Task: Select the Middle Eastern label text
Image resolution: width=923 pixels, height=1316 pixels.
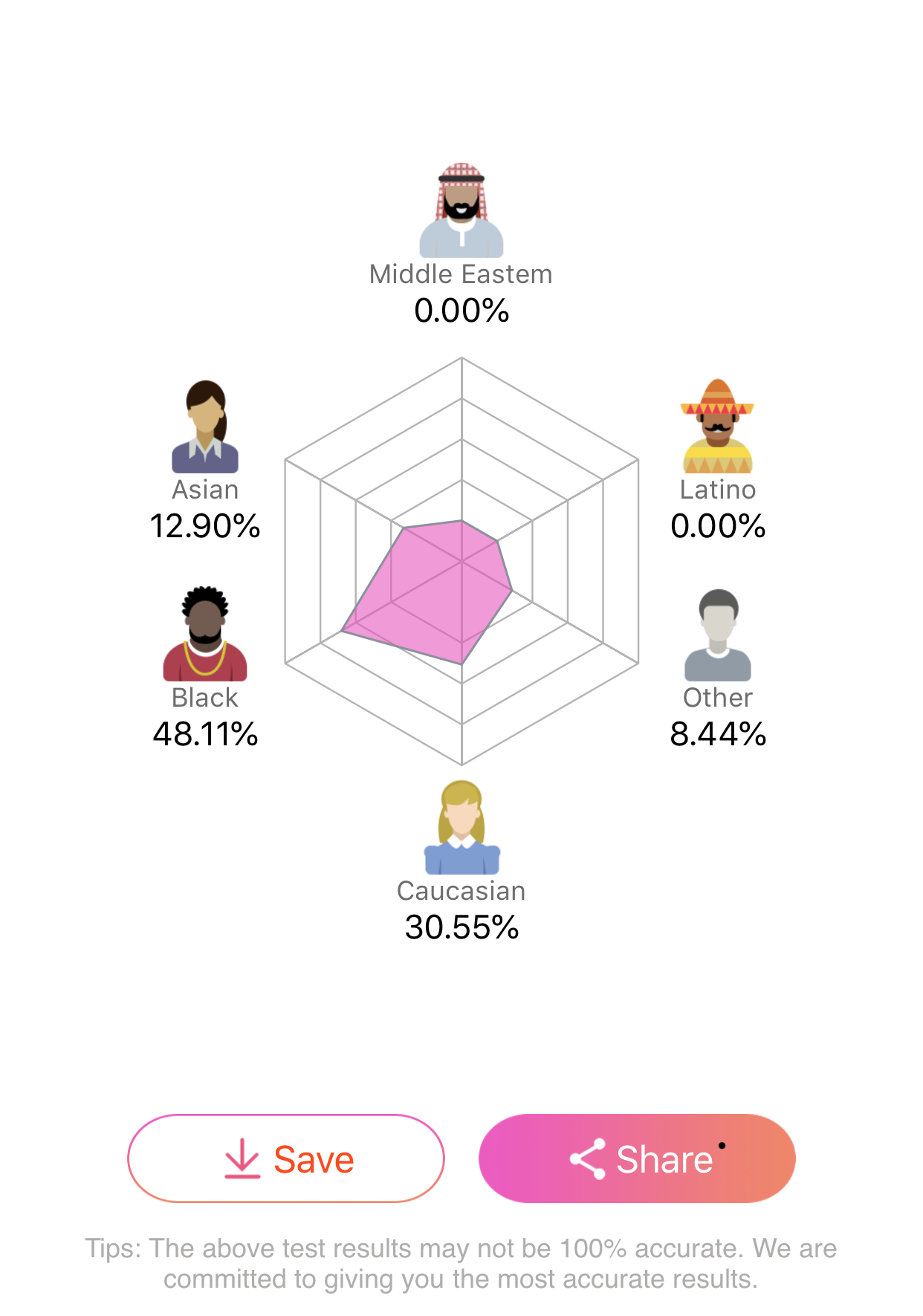Action: tap(461, 274)
